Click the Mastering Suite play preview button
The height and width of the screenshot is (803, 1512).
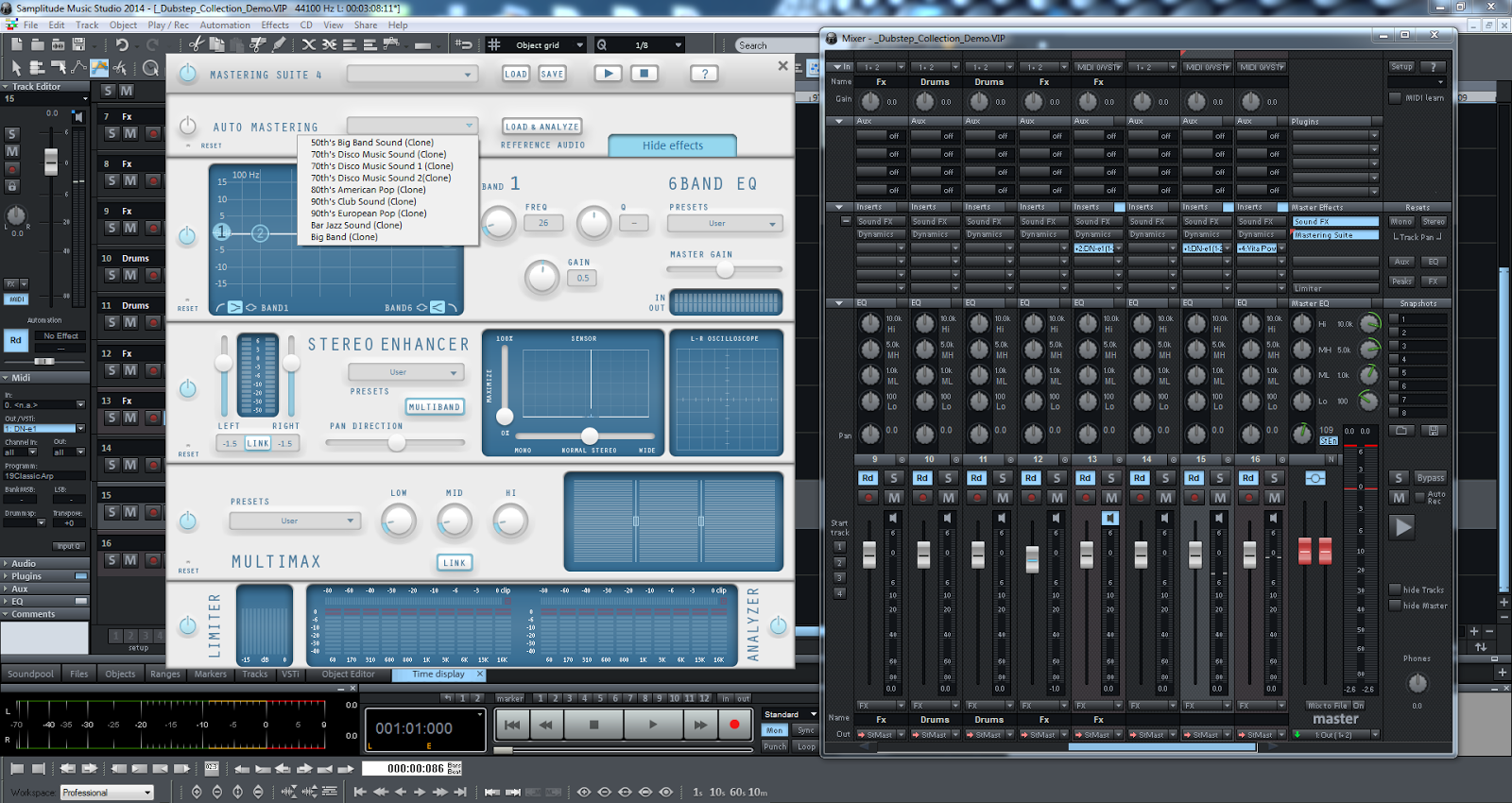[x=608, y=74]
